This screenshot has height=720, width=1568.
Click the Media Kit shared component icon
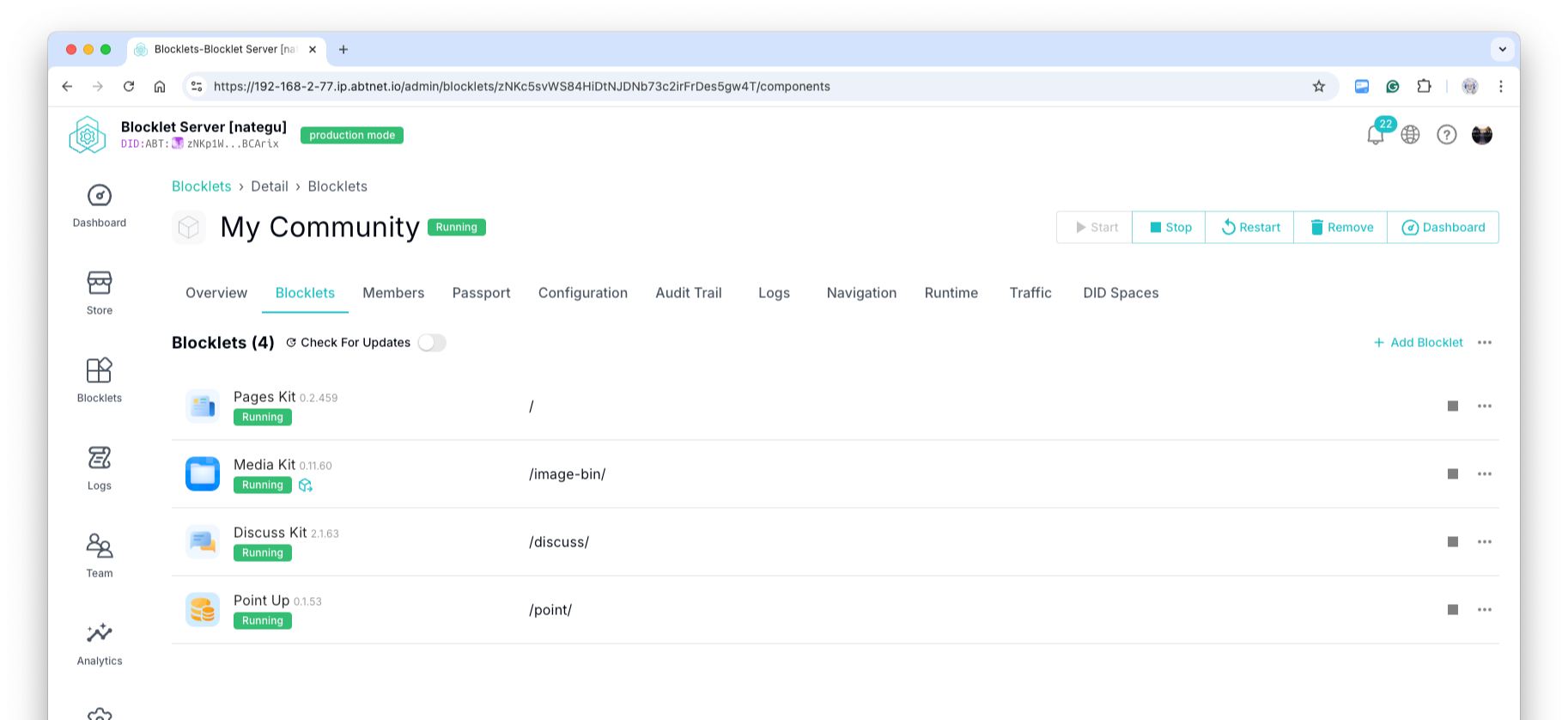click(x=306, y=485)
